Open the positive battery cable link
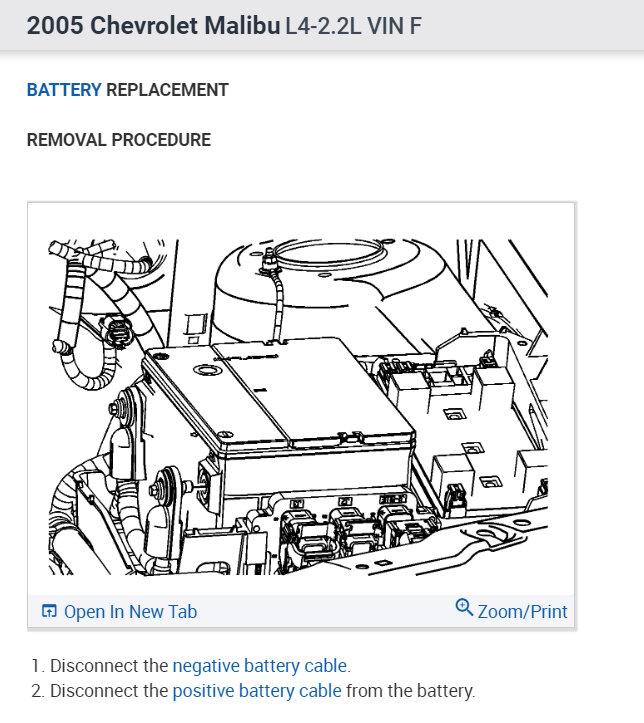The width and height of the screenshot is (644, 723). (x=257, y=691)
